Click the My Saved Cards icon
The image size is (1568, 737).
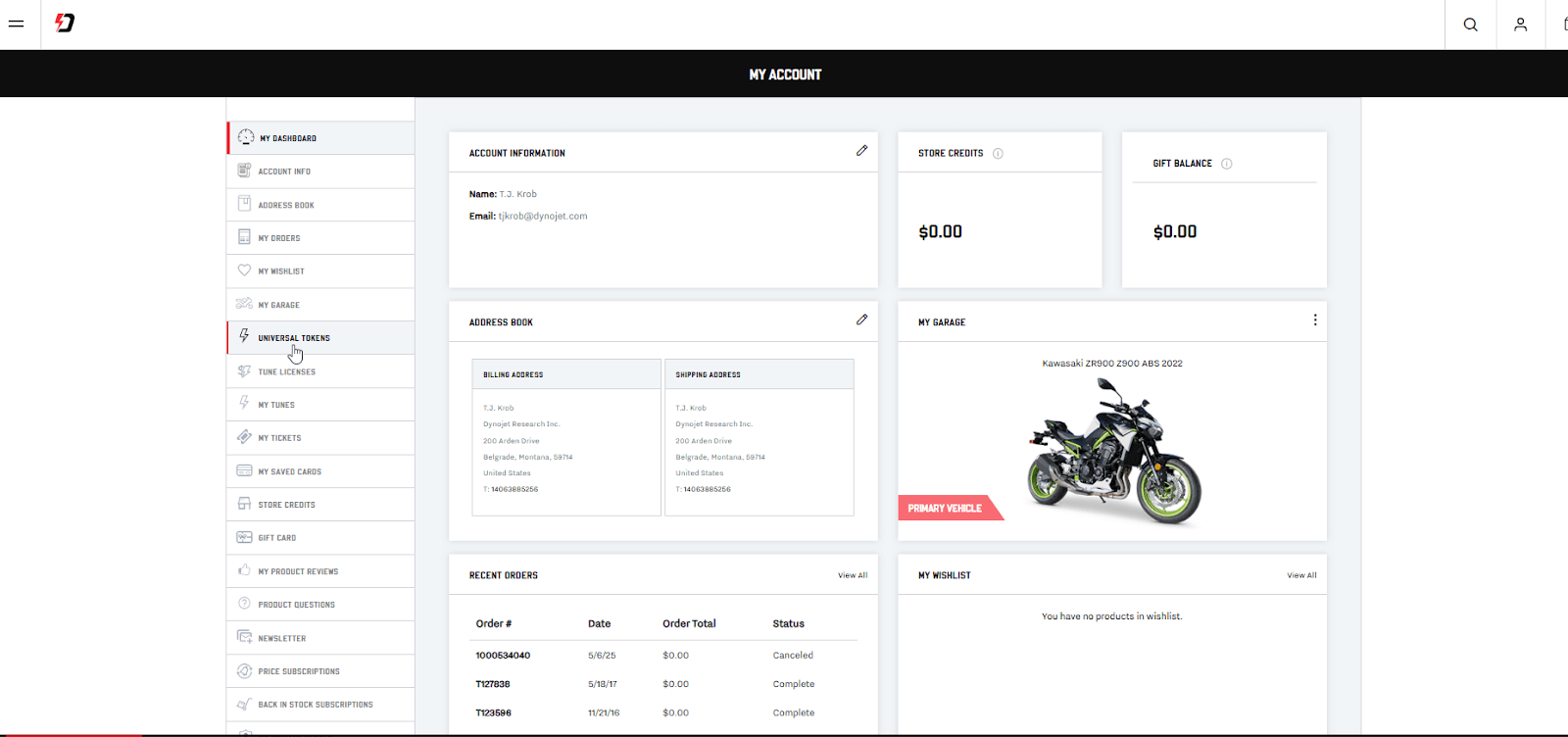point(244,470)
